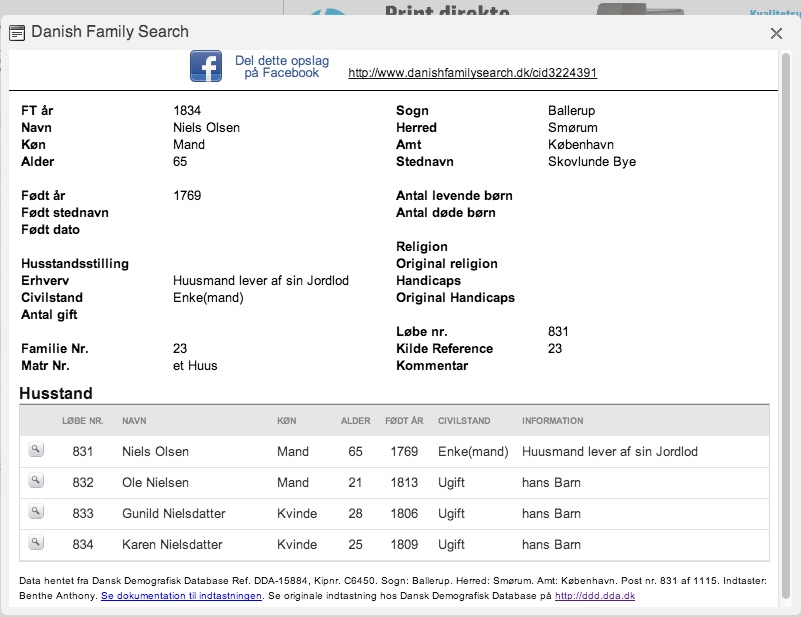Click Karen Nielsdatter's 'hans Barn' information cell
Viewport: 801px width, 617px height.
[x=551, y=544]
